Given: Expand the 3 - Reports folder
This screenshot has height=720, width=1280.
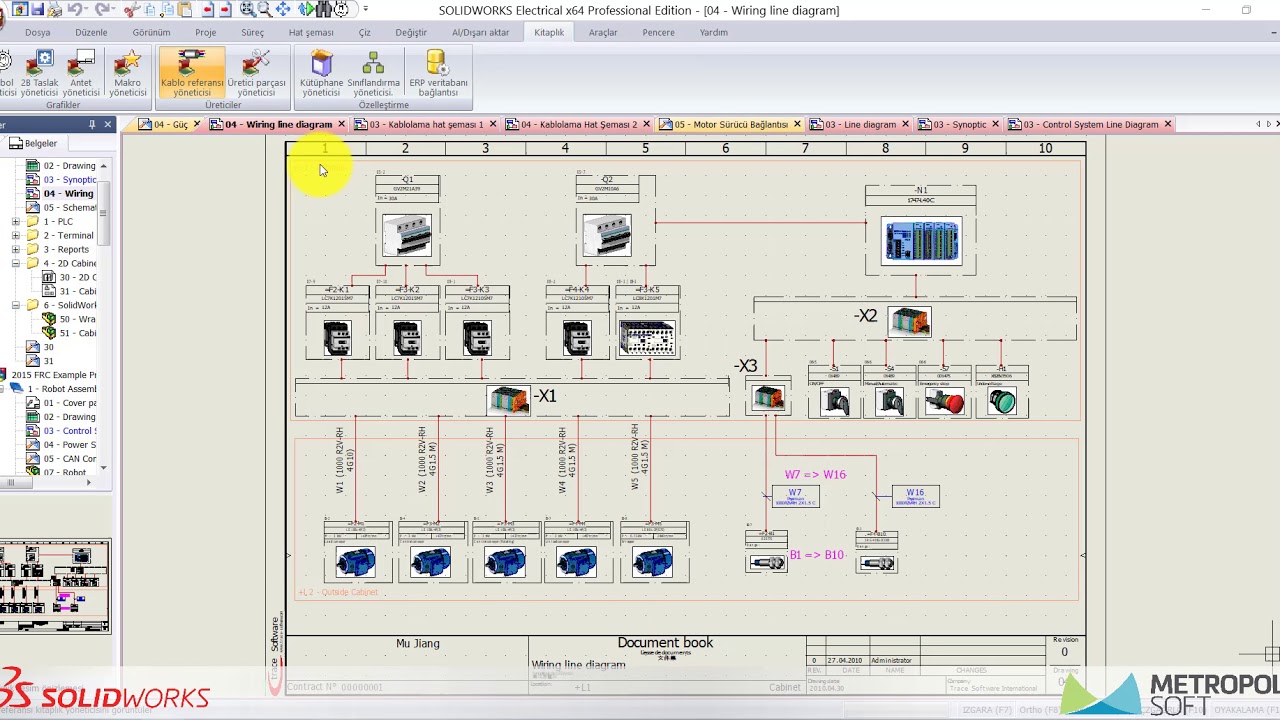Looking at the screenshot, I should coord(16,250).
